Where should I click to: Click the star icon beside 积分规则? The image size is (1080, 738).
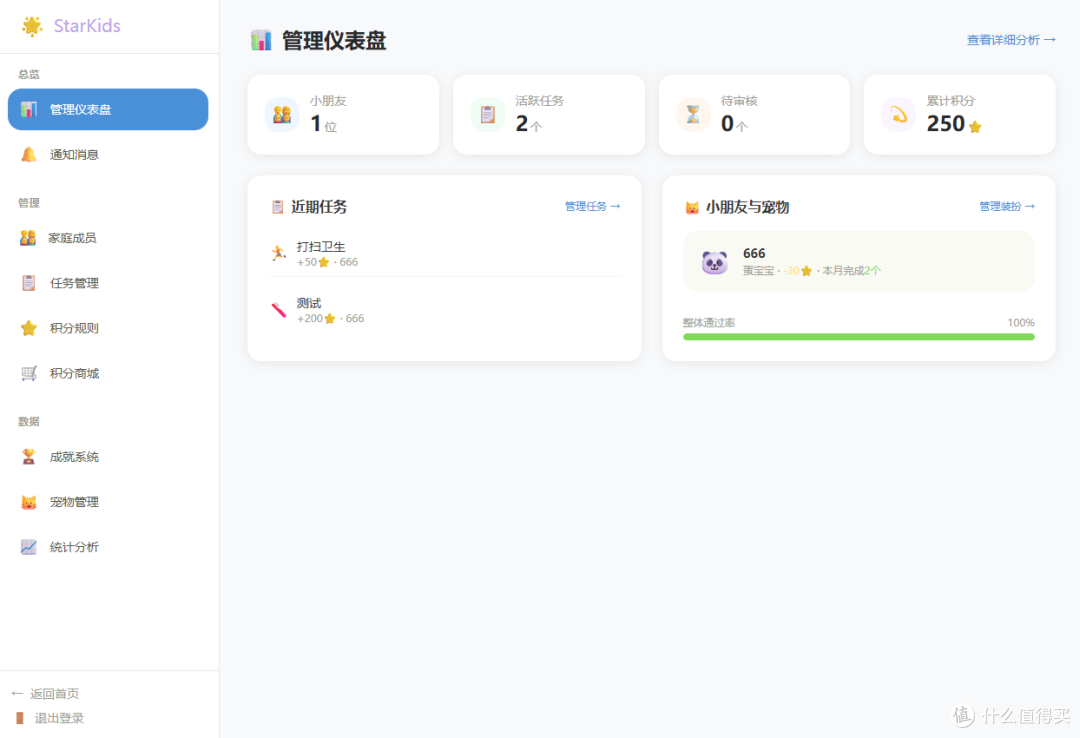pos(29,328)
